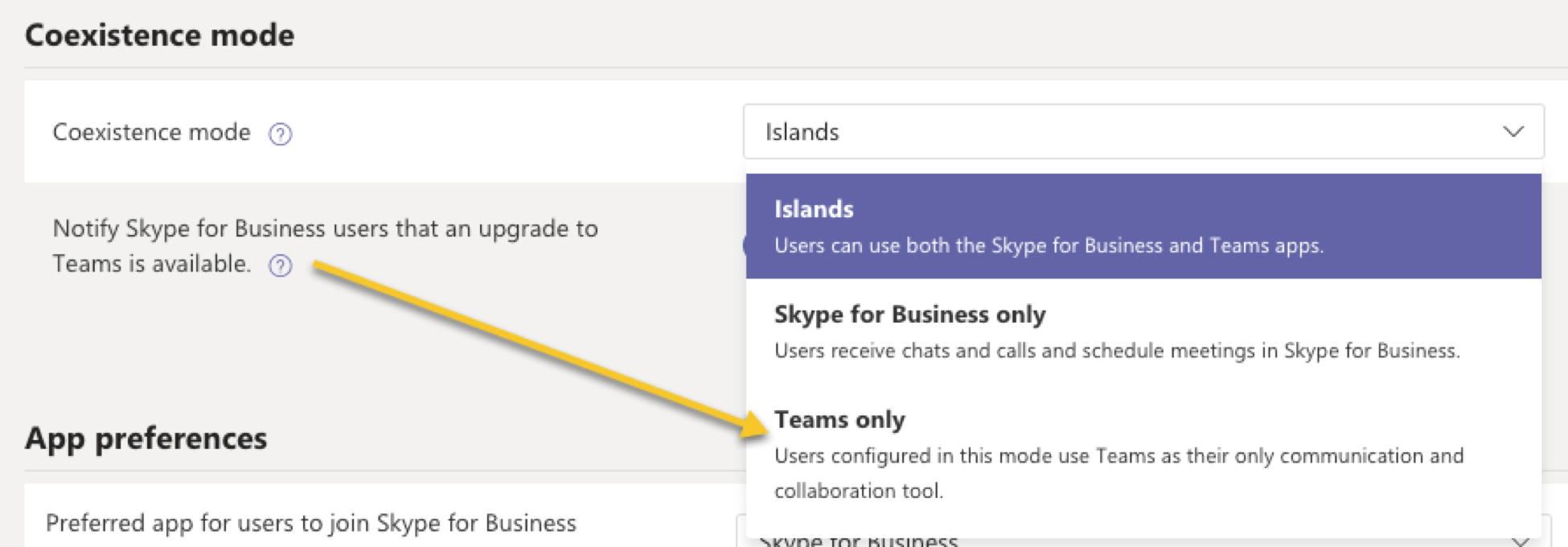Click 'Preferred app for users to join' label
Image resolution: width=1568 pixels, height=547 pixels.
[311, 524]
